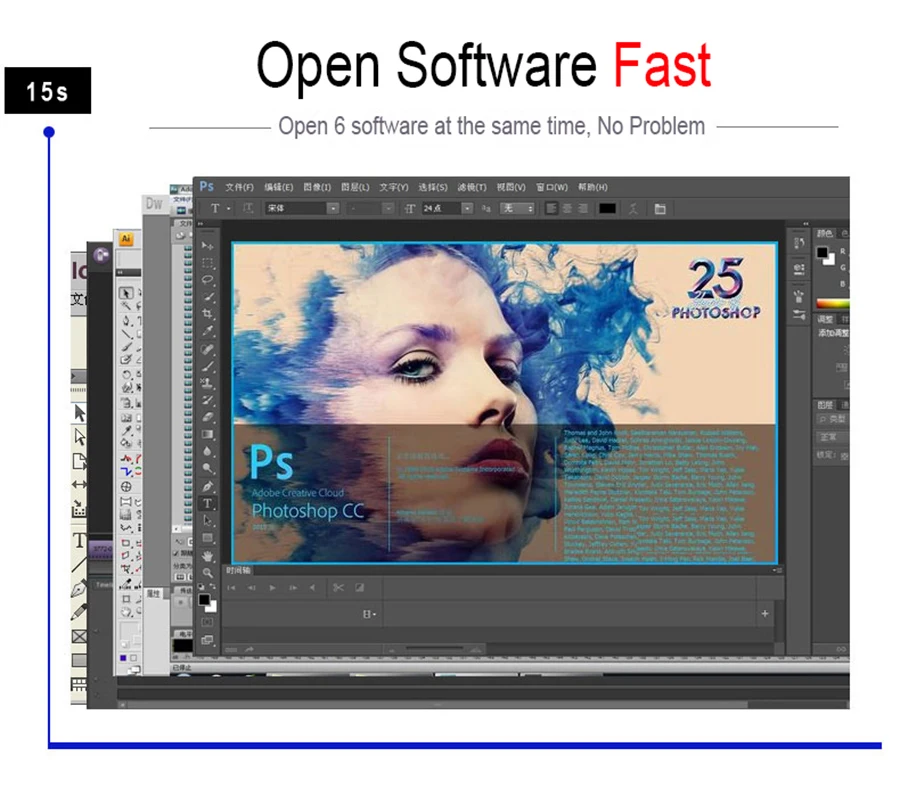Set right text alignment
Viewport: 900px width, 789px height.
(583, 208)
